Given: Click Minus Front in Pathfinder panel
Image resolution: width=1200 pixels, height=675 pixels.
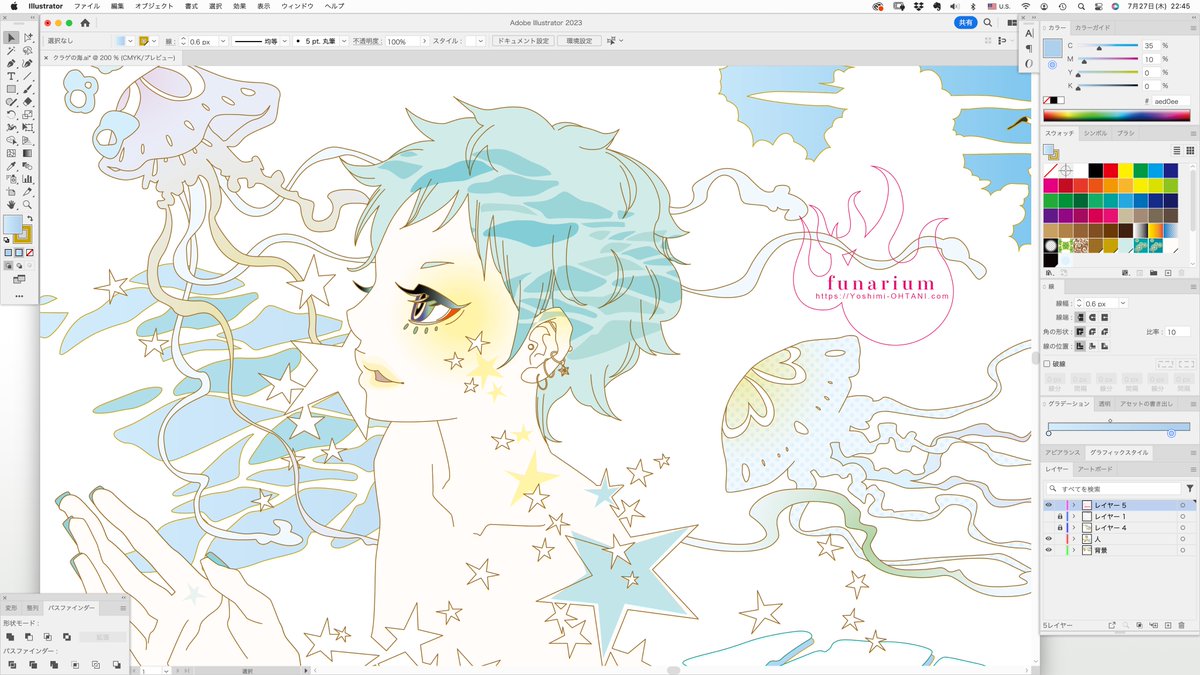Looking at the screenshot, I should (x=28, y=636).
